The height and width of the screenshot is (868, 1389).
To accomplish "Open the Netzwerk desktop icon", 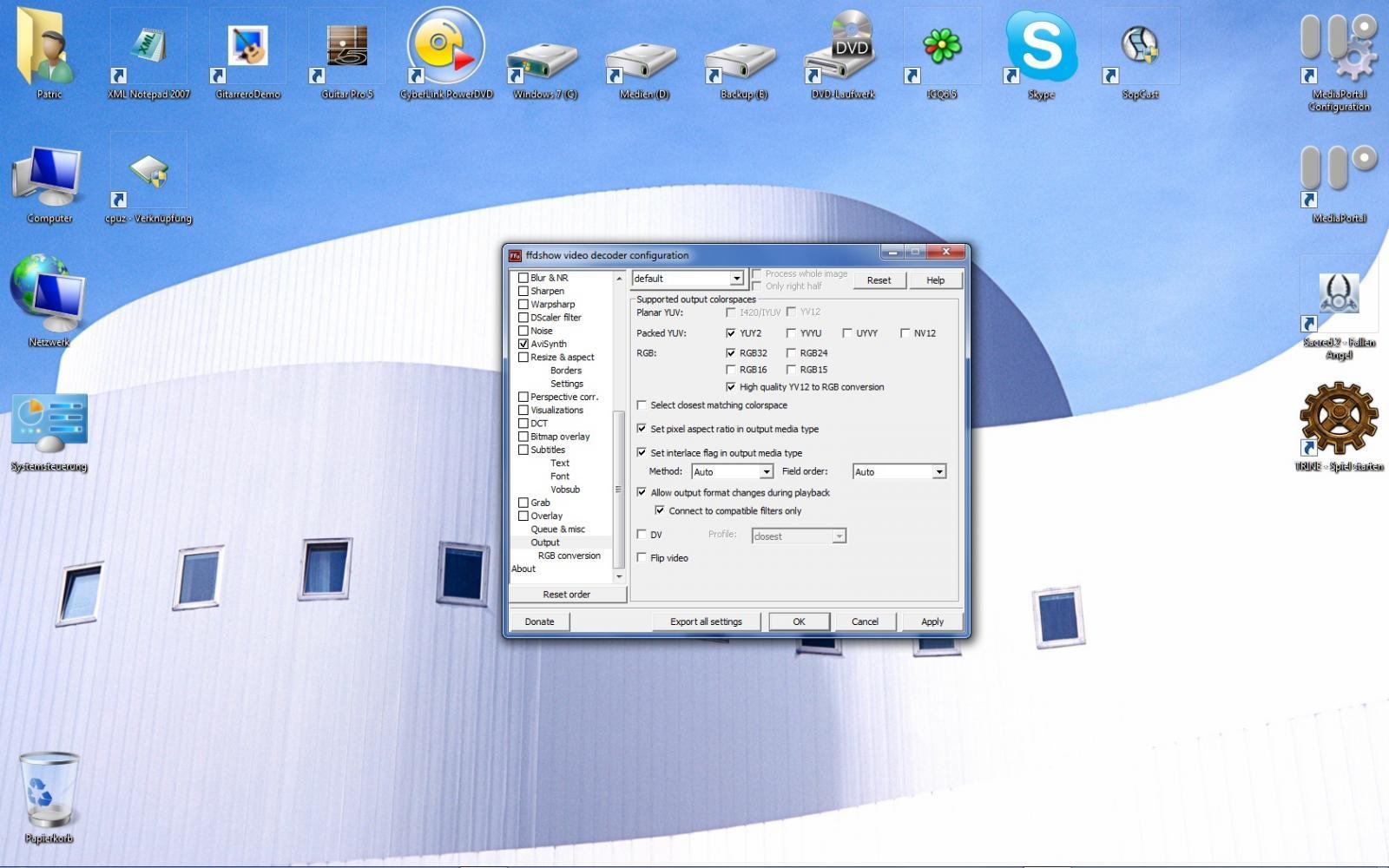I will coord(49,299).
